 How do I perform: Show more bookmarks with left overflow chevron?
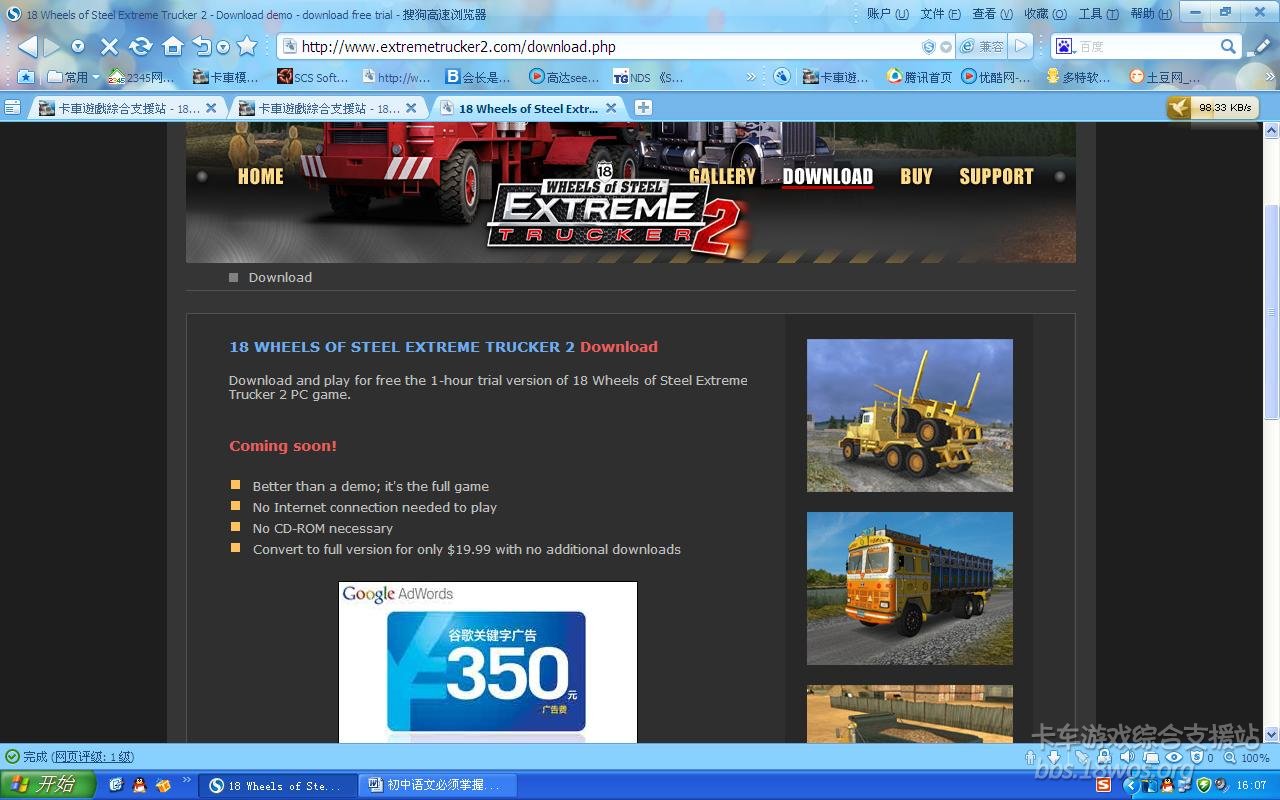pos(752,77)
